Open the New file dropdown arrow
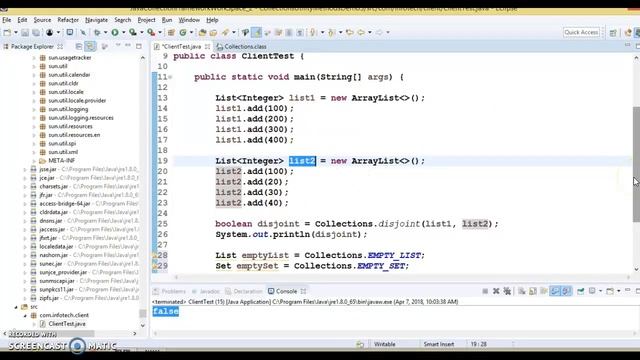The width and height of the screenshot is (640, 360). click(x=16, y=32)
